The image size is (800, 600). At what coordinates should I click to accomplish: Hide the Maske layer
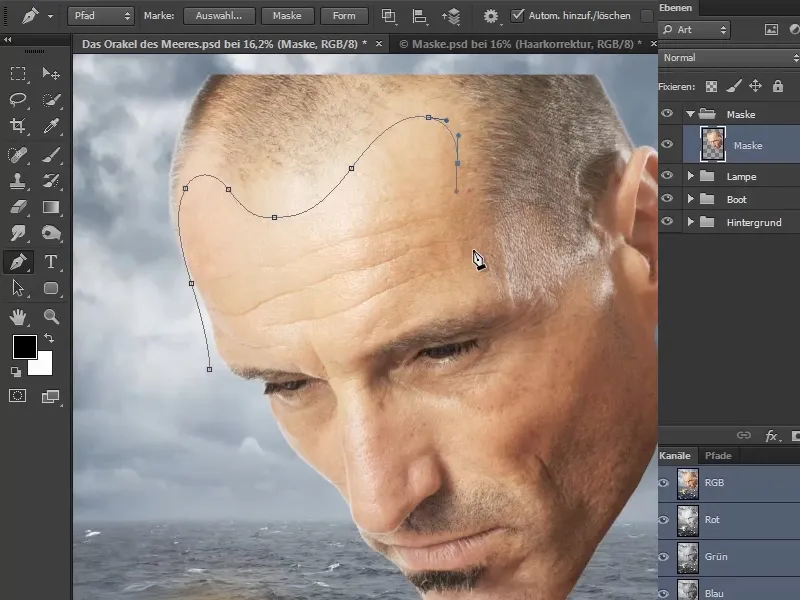(667, 144)
